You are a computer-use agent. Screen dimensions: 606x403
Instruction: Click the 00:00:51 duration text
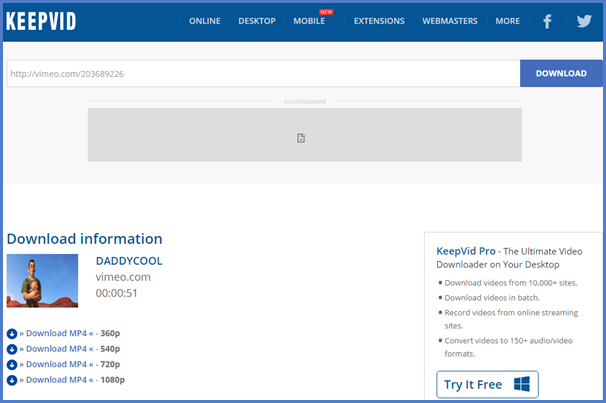(x=116, y=293)
